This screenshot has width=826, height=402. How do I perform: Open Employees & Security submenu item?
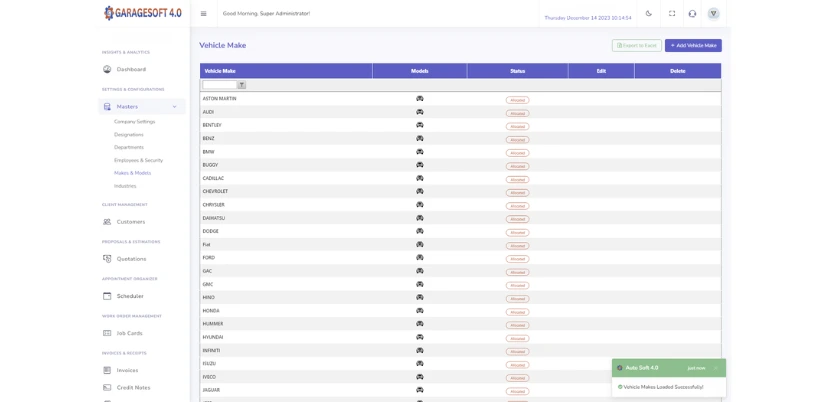[138, 160]
